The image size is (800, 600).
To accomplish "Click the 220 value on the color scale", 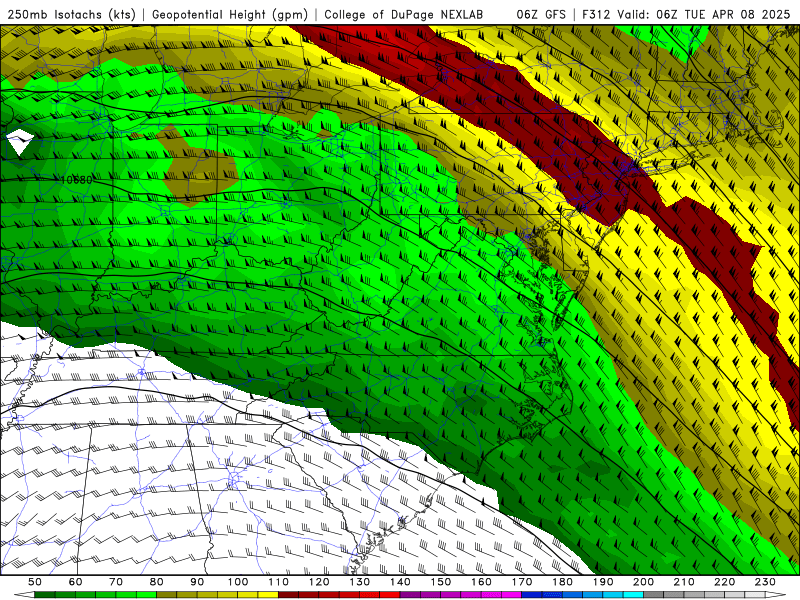I will 724,582.
